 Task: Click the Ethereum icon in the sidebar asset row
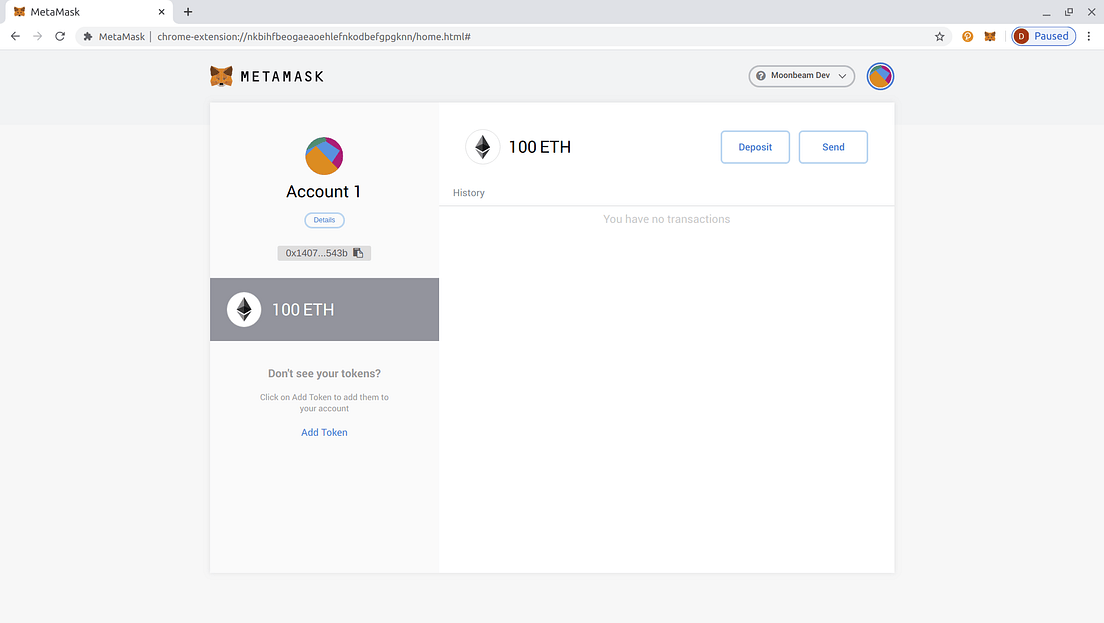(x=244, y=310)
